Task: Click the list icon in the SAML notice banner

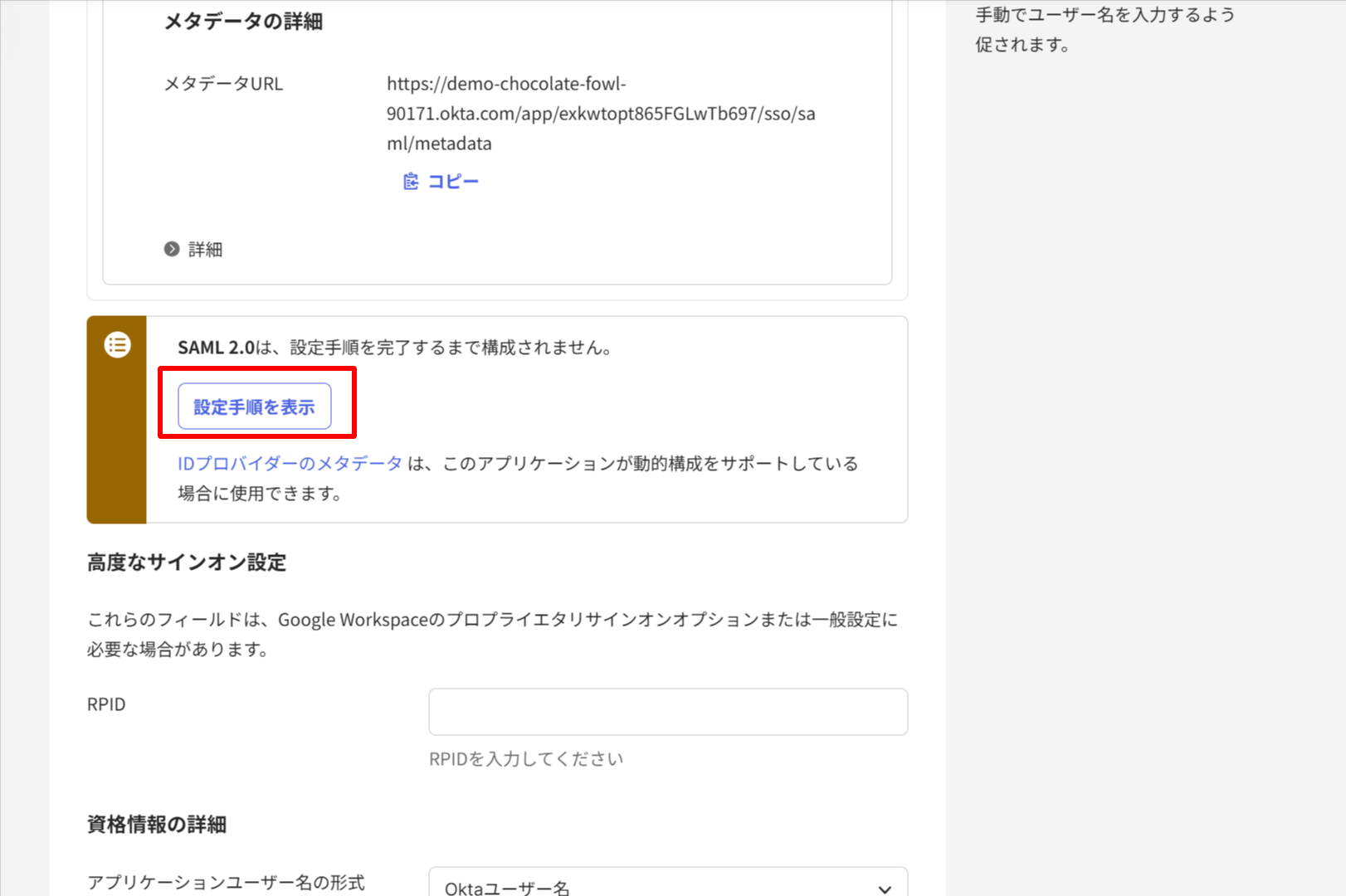Action: (116, 345)
